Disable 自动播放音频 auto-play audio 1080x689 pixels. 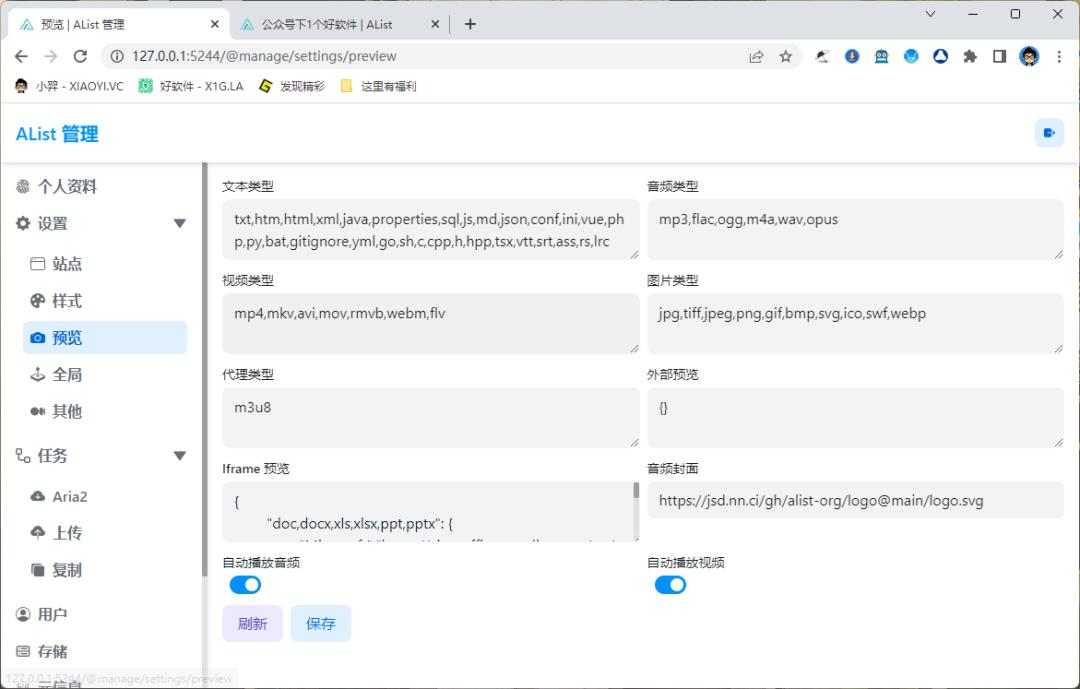click(245, 584)
